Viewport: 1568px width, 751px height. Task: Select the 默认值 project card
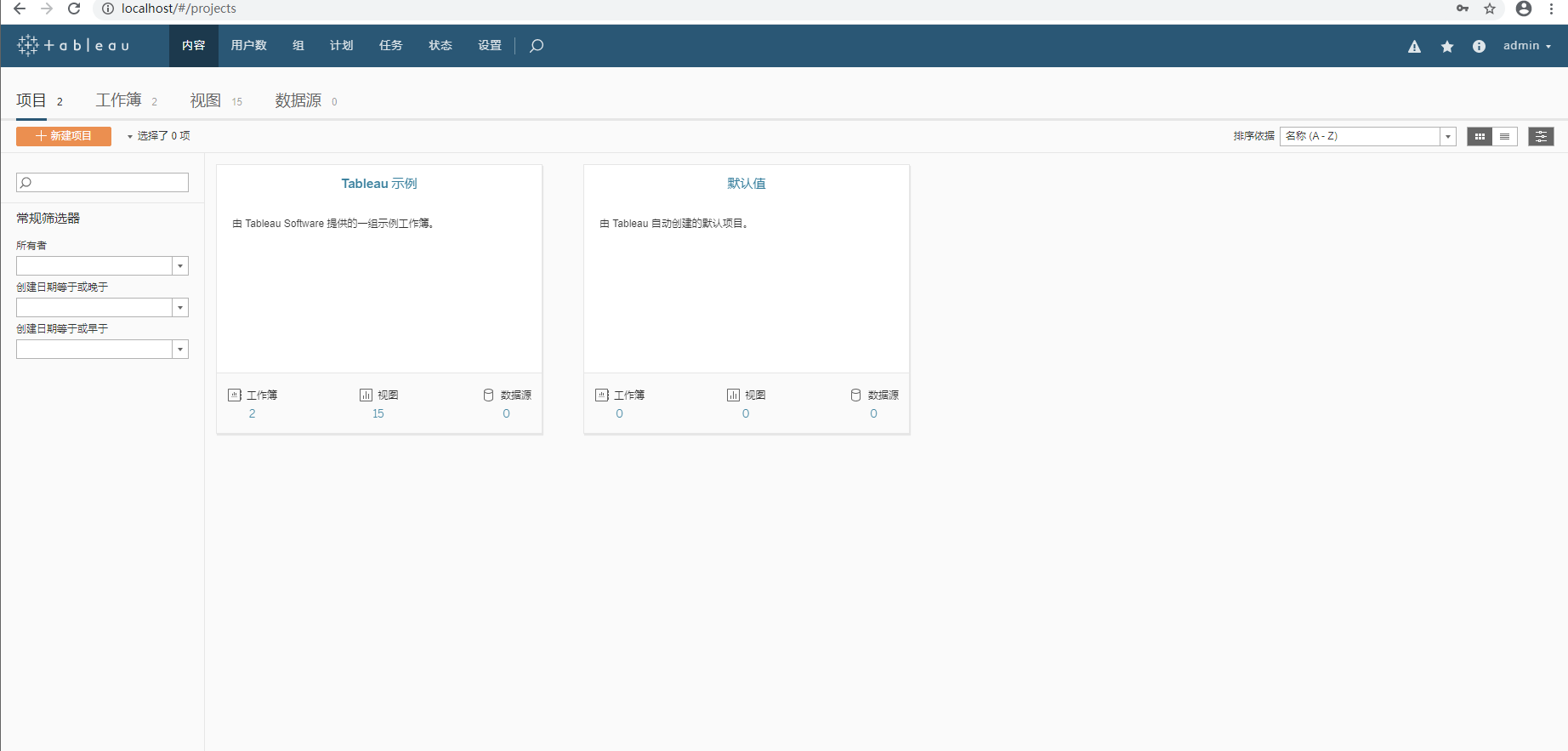(747, 299)
